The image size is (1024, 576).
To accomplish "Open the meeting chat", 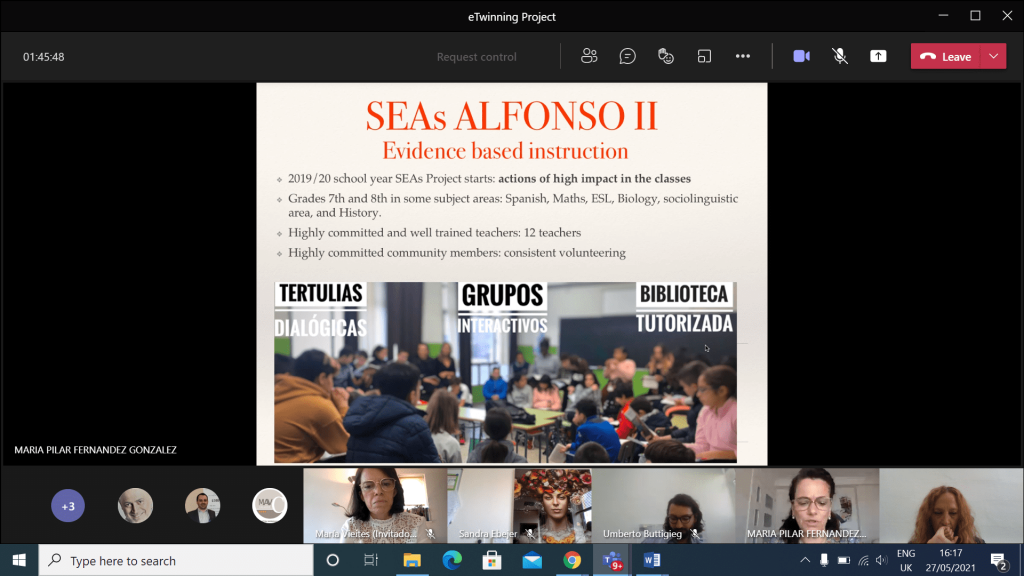I will (x=627, y=57).
